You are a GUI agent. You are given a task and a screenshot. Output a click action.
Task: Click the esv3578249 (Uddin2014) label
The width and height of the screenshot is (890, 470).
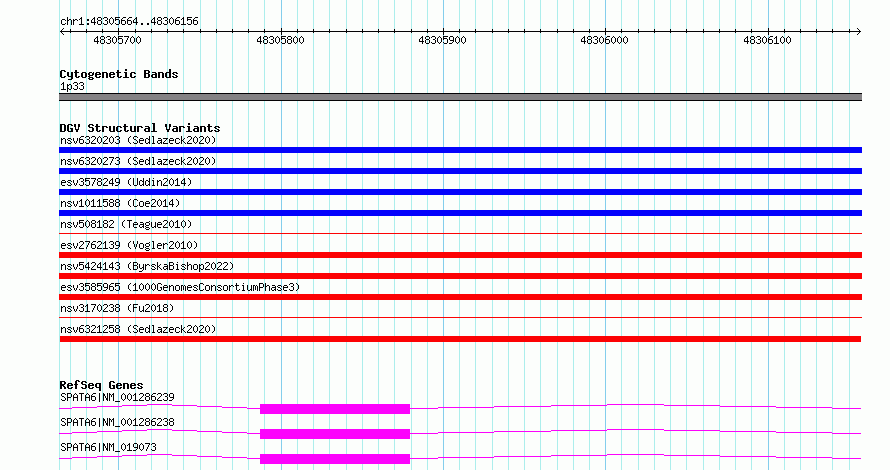(126, 182)
